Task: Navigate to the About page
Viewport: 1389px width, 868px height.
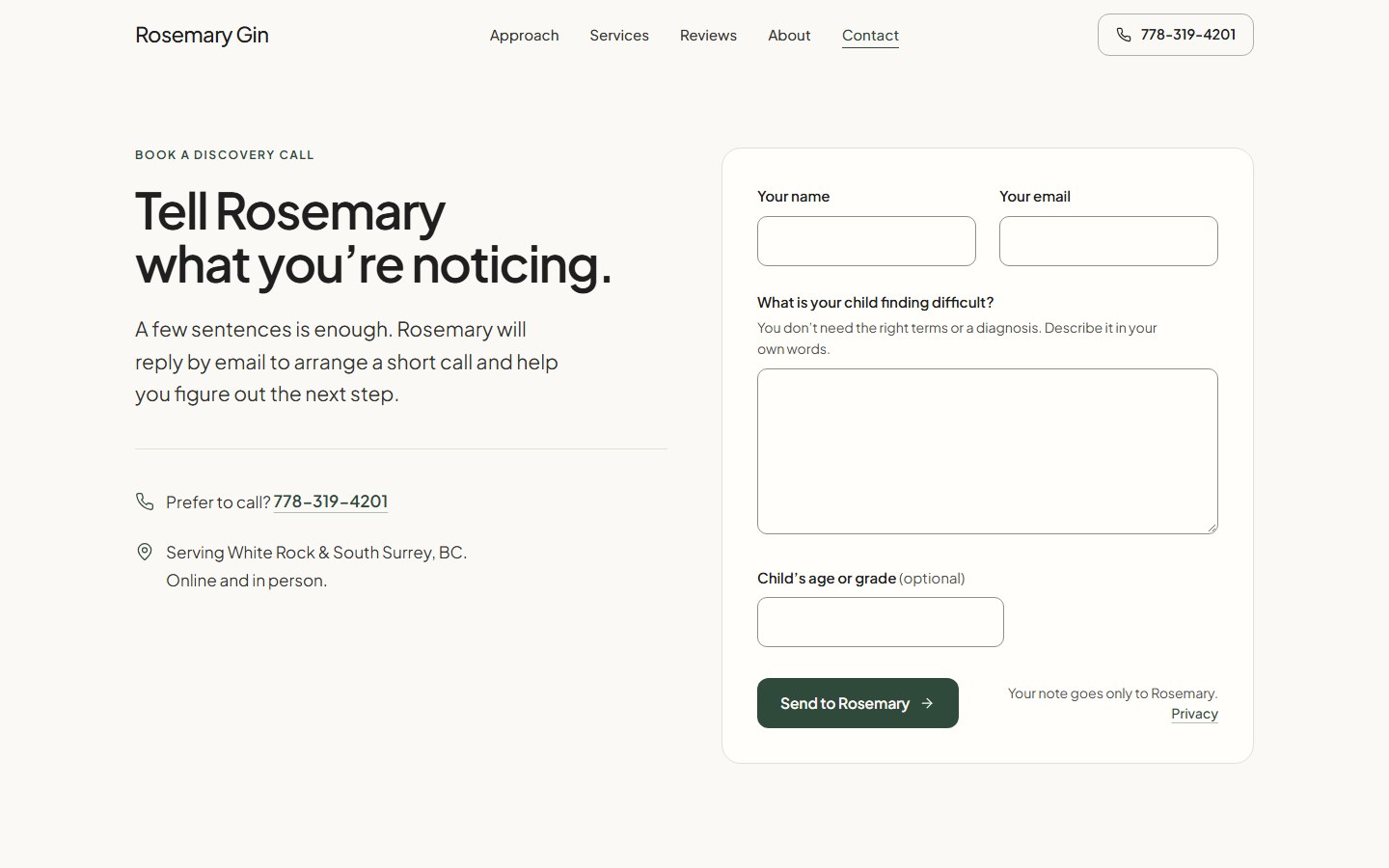Action: pyautogui.click(x=789, y=36)
